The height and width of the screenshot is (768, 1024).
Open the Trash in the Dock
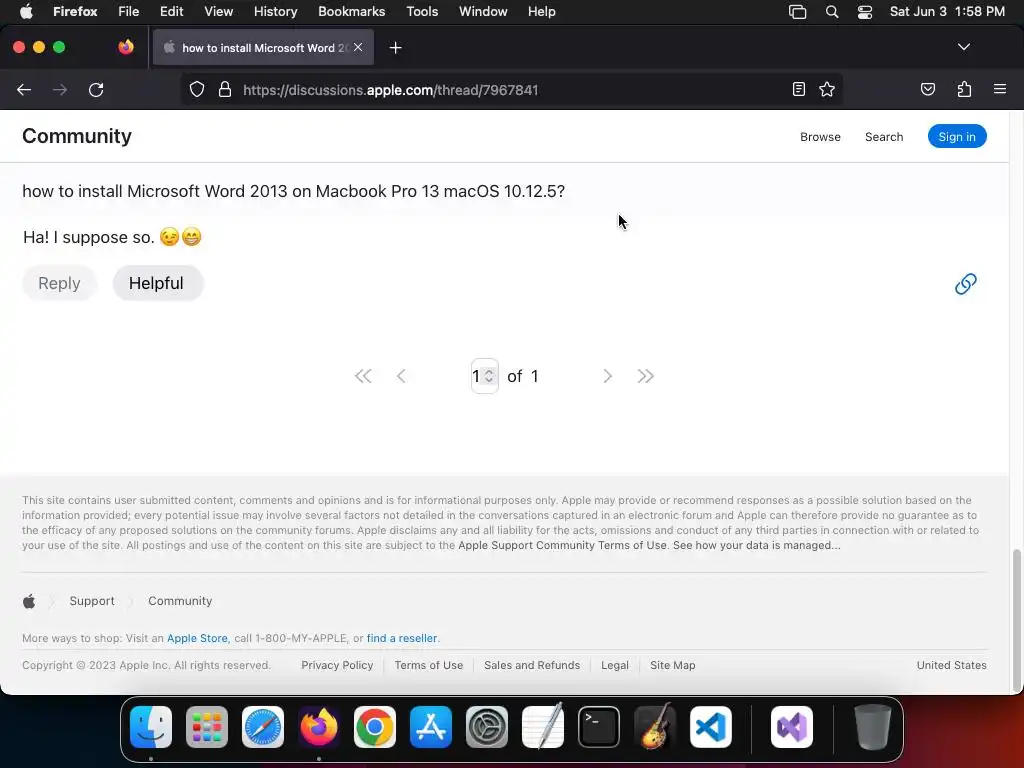pos(872,727)
